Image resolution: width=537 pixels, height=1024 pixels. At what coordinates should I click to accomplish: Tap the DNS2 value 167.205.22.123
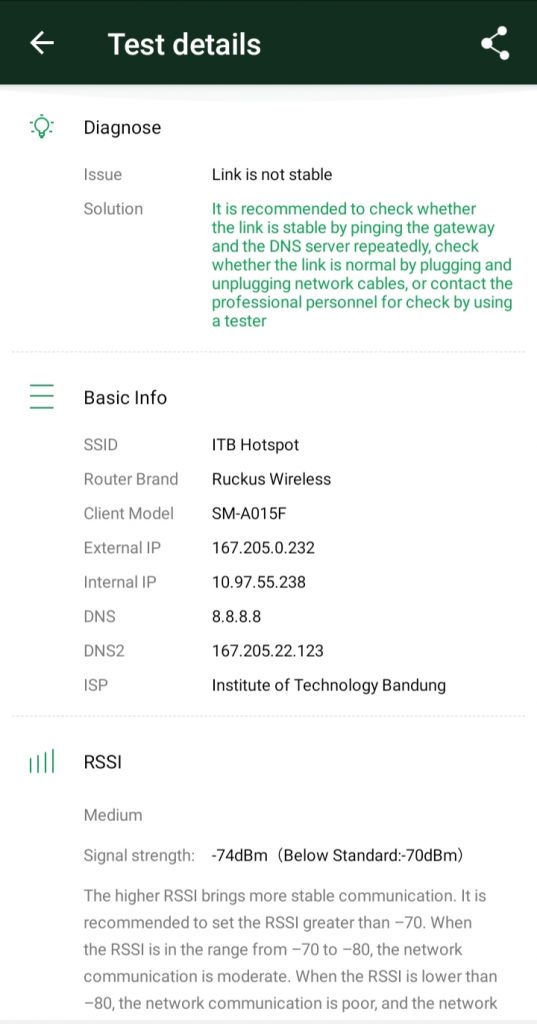point(268,650)
